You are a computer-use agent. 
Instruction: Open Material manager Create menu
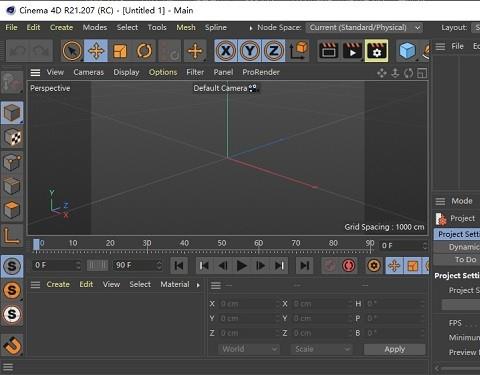pyautogui.click(x=58, y=284)
